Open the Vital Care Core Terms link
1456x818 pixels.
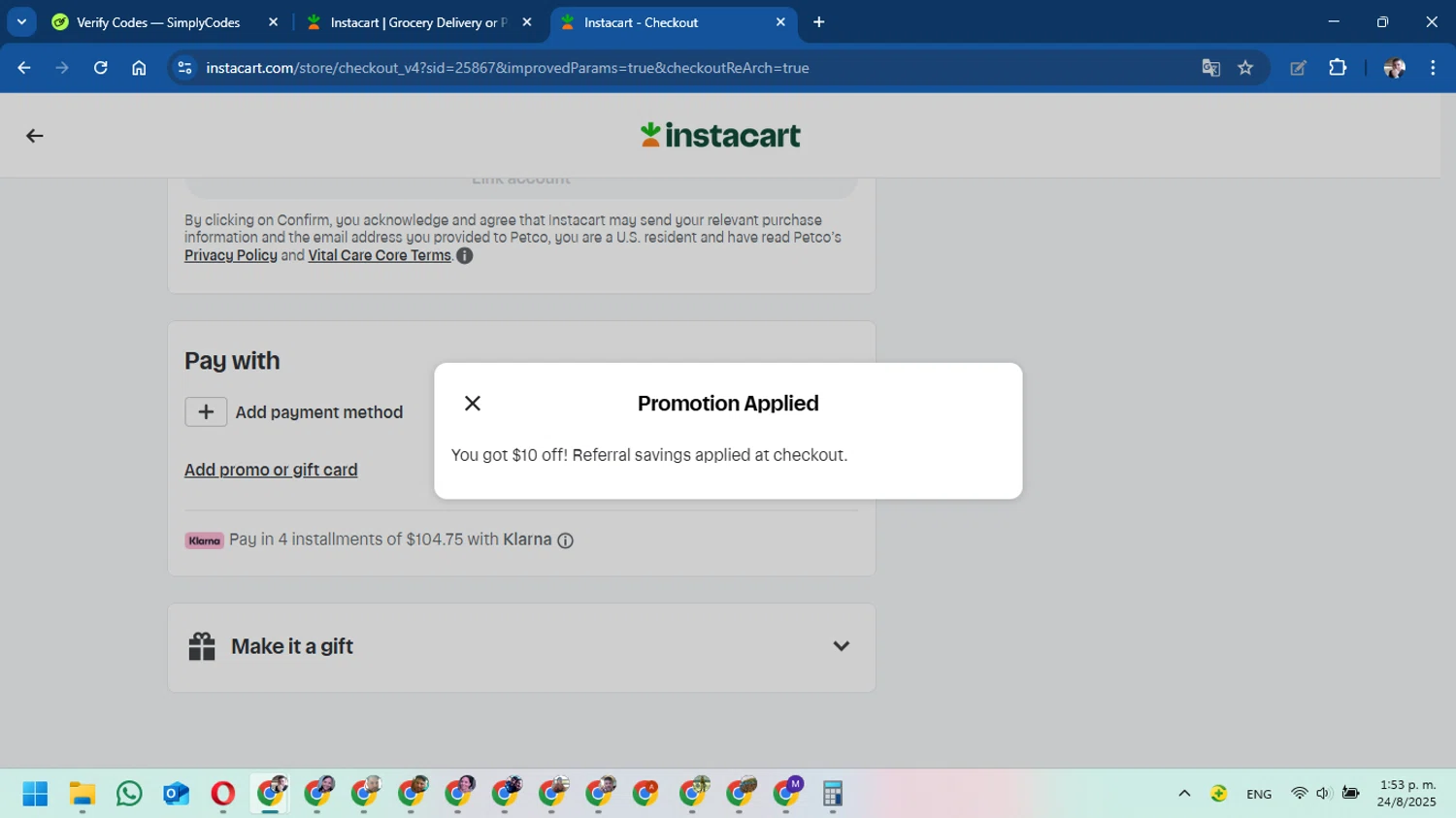380,255
